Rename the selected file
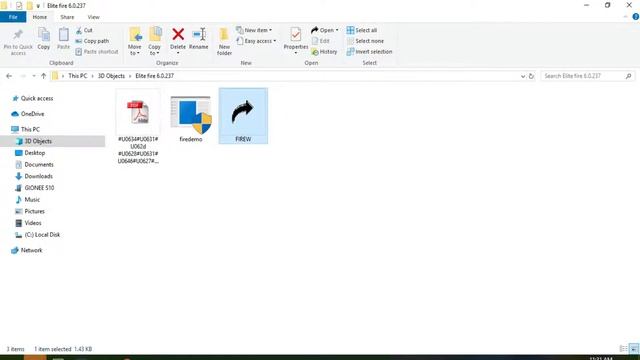Viewport: 640px width, 360px height. click(199, 39)
